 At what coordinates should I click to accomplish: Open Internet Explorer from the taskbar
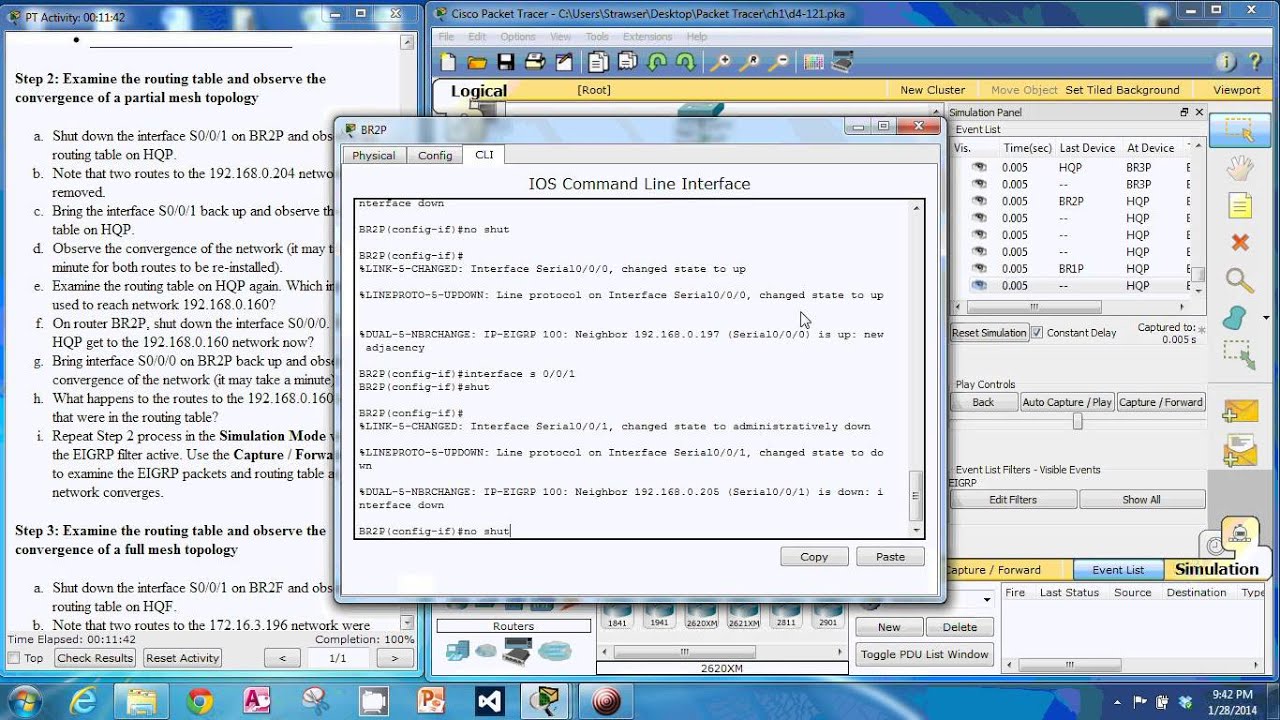(x=82, y=700)
